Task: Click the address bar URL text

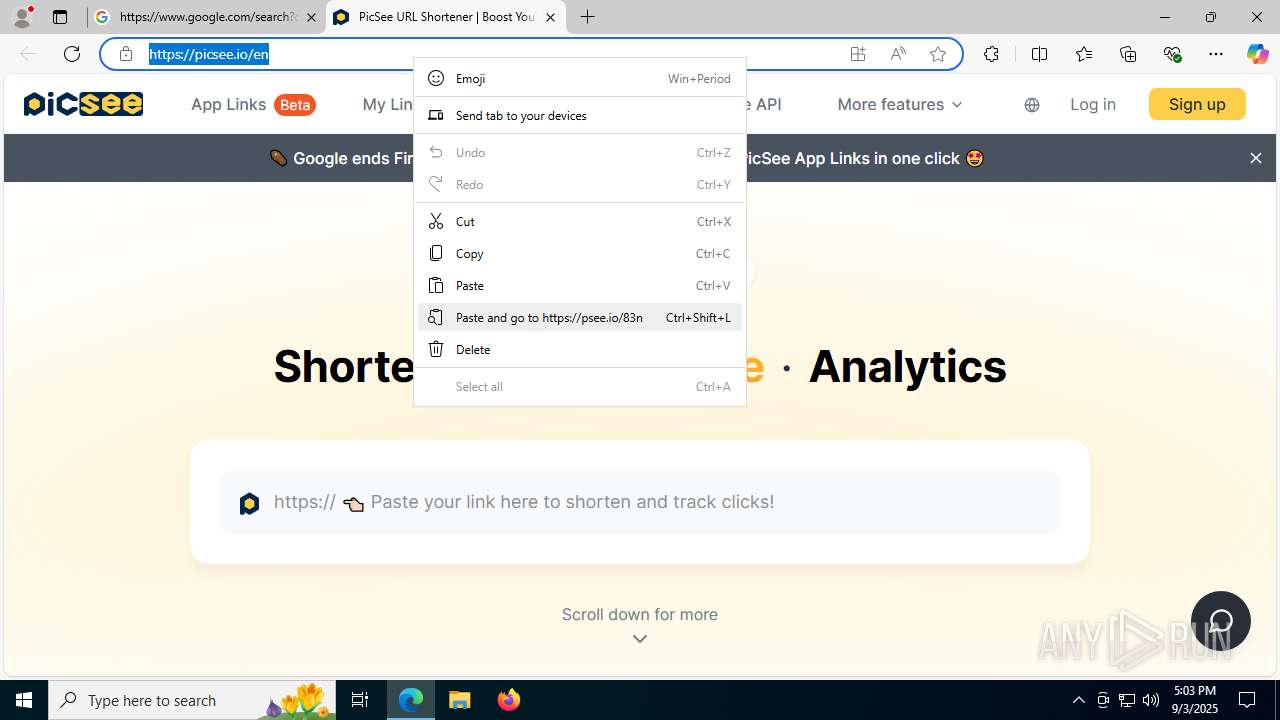Action: [209, 54]
